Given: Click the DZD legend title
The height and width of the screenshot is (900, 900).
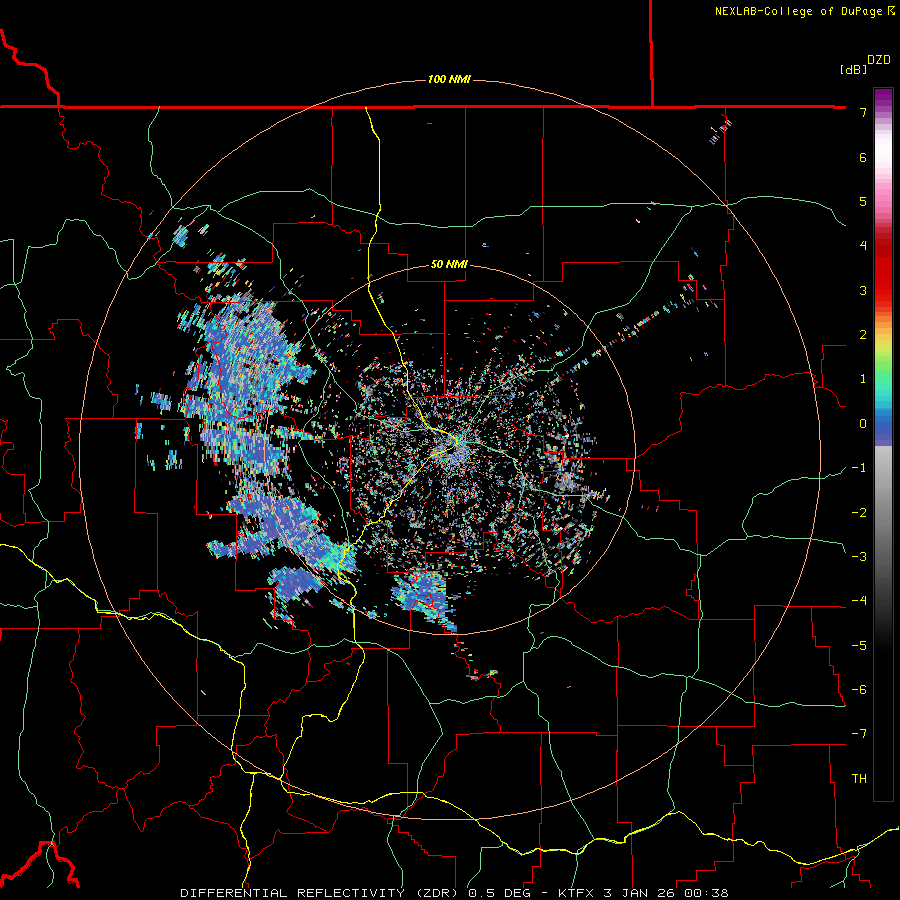Looking at the screenshot, I should coord(879,60).
